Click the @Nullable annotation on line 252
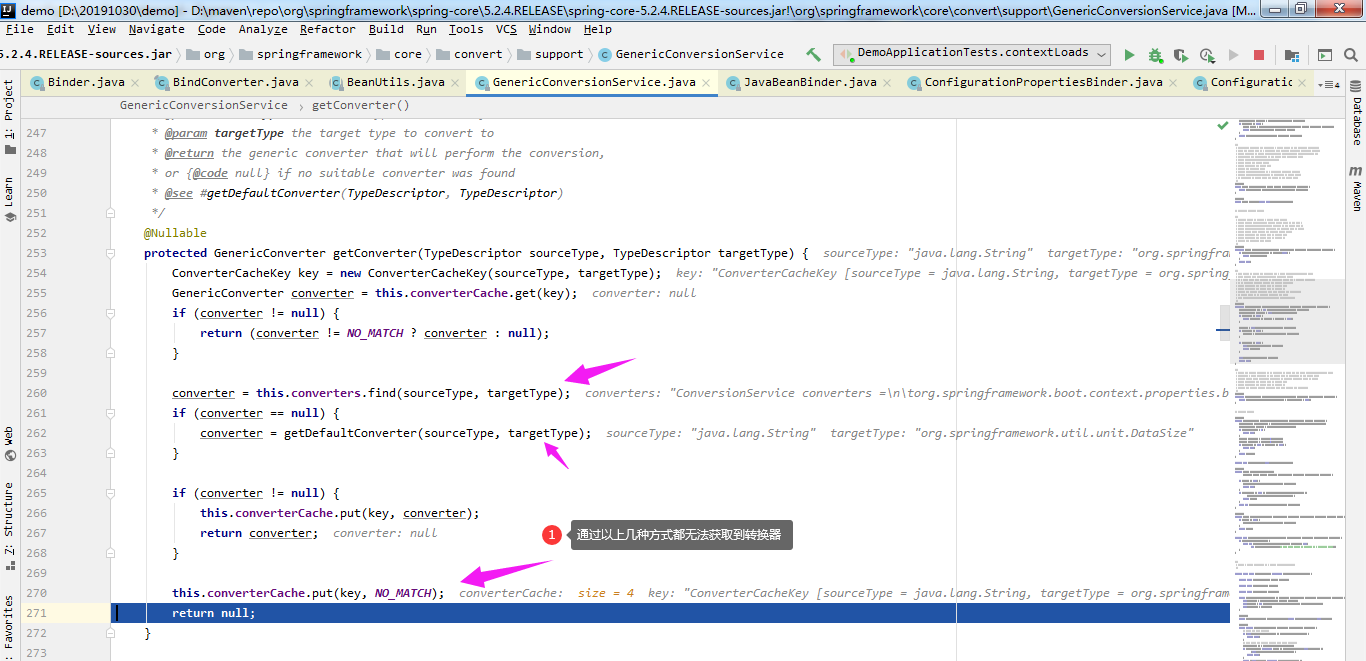1366x661 pixels. click(x=175, y=233)
